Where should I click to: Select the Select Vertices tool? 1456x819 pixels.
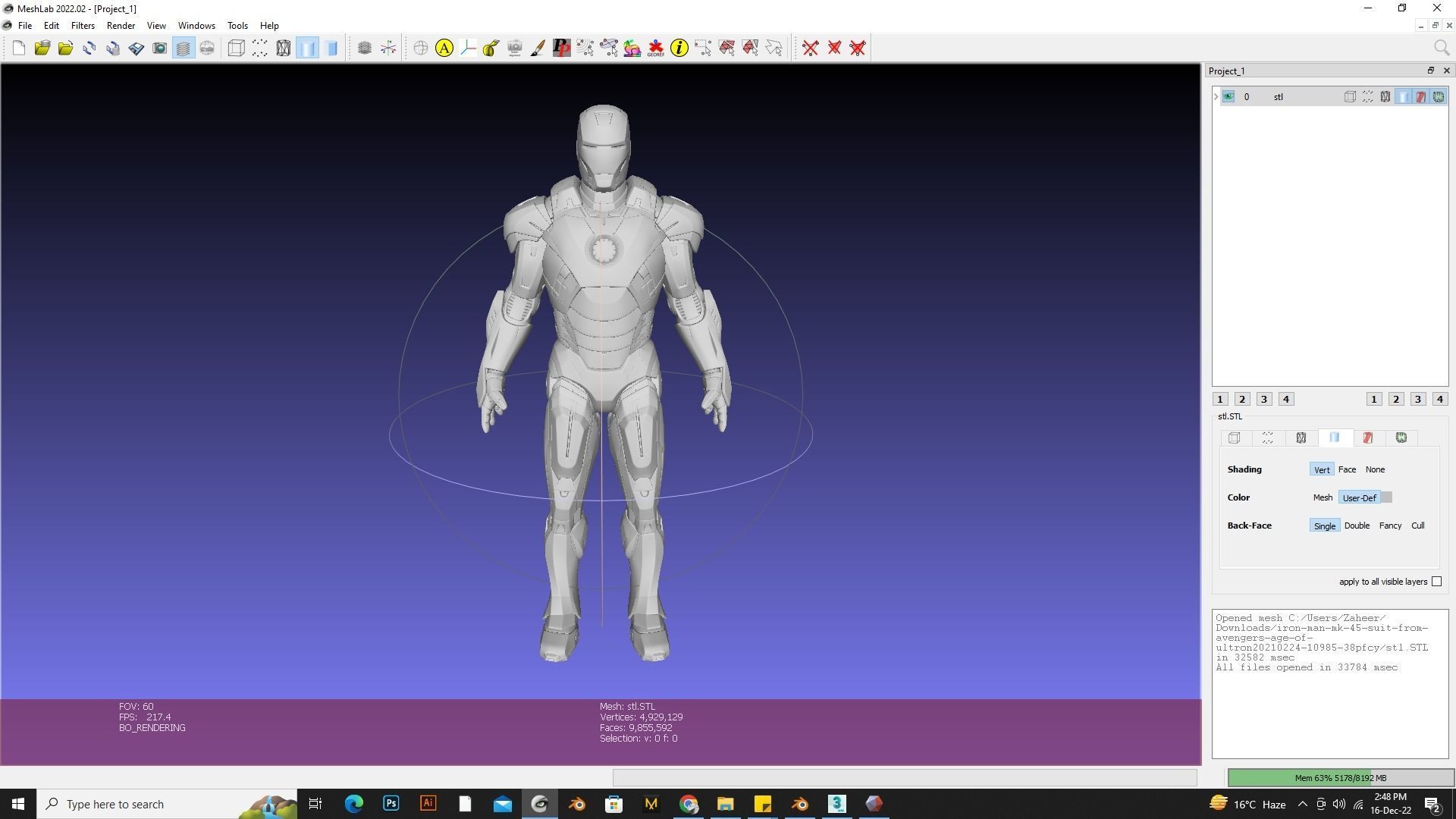703,49
